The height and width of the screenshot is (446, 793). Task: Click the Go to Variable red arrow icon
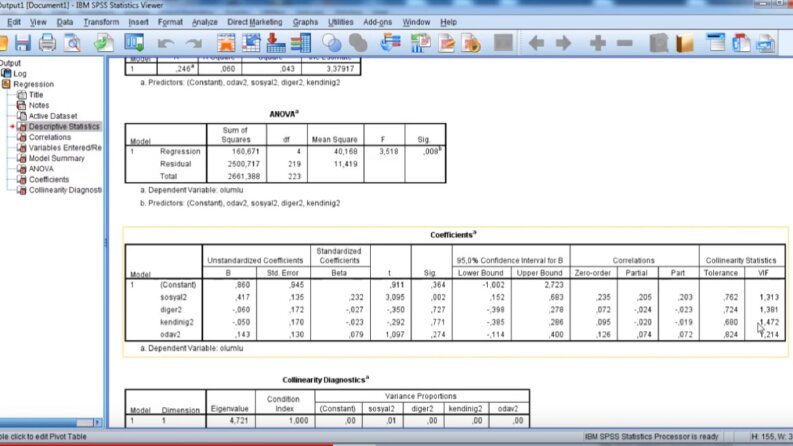[276, 43]
